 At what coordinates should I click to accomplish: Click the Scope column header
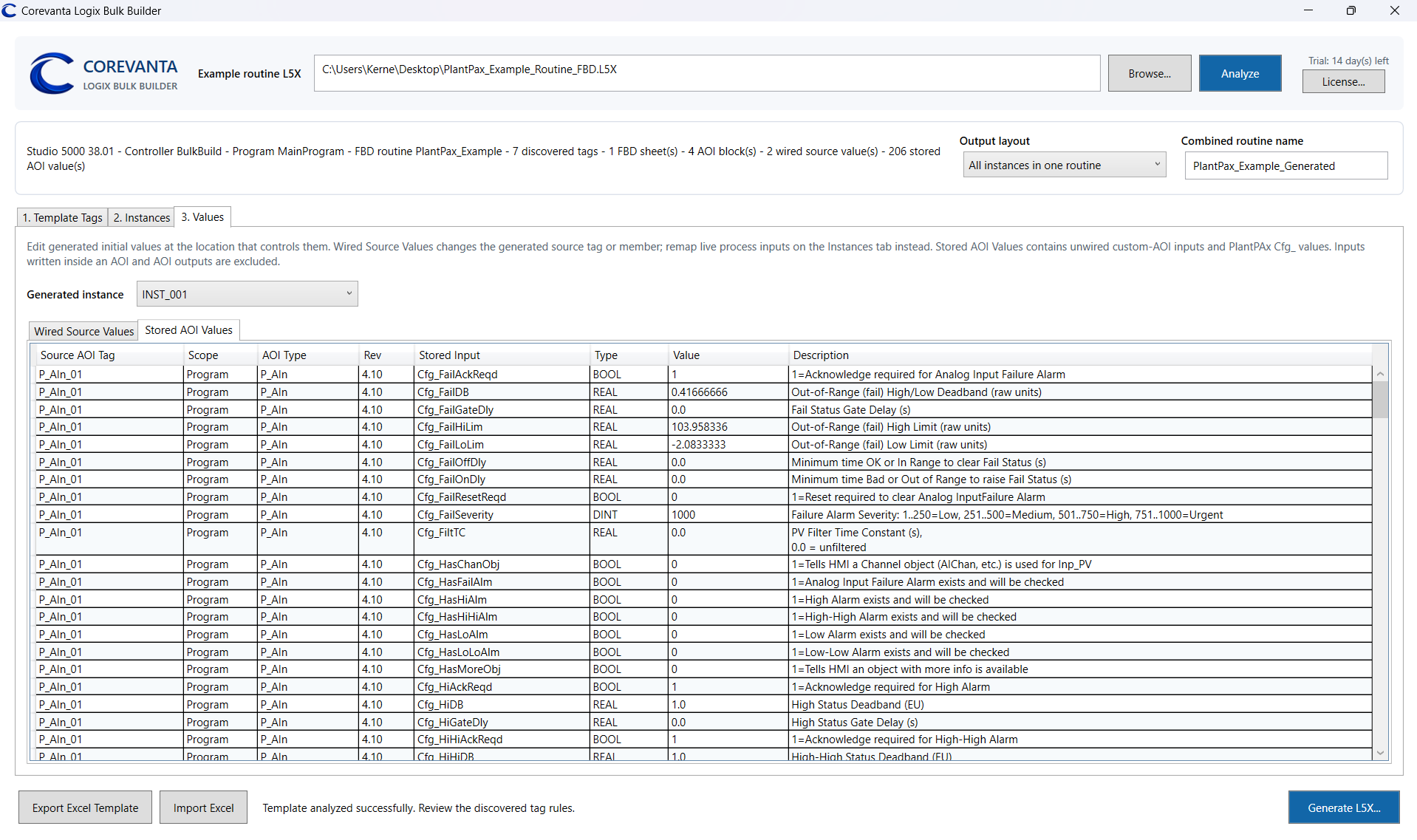pos(220,355)
